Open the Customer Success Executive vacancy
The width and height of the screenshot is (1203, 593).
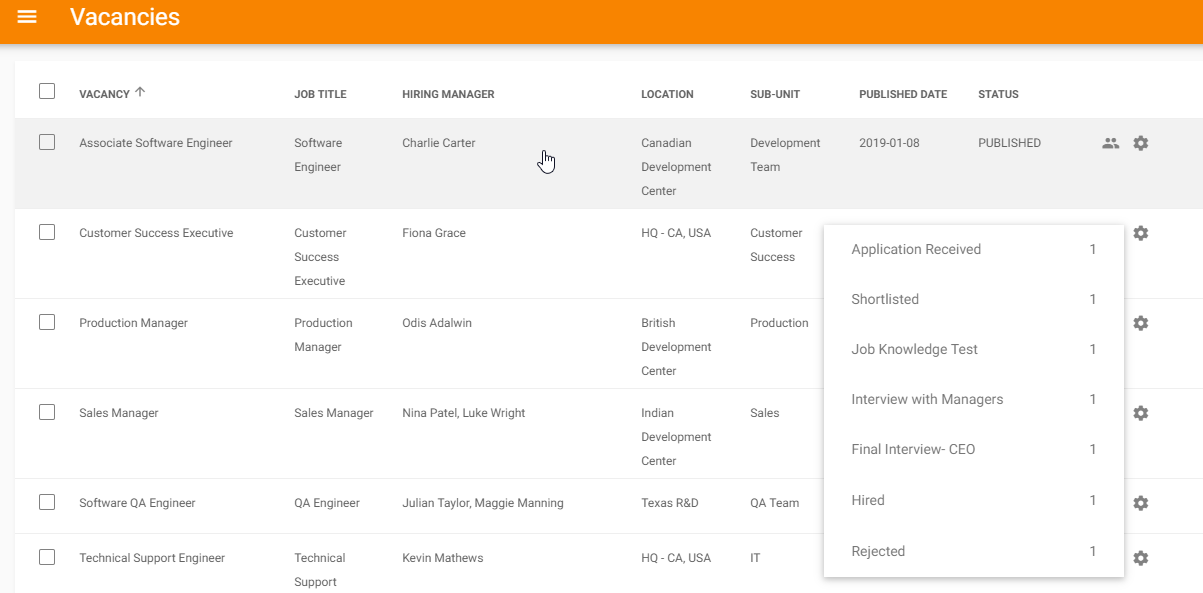pos(155,232)
